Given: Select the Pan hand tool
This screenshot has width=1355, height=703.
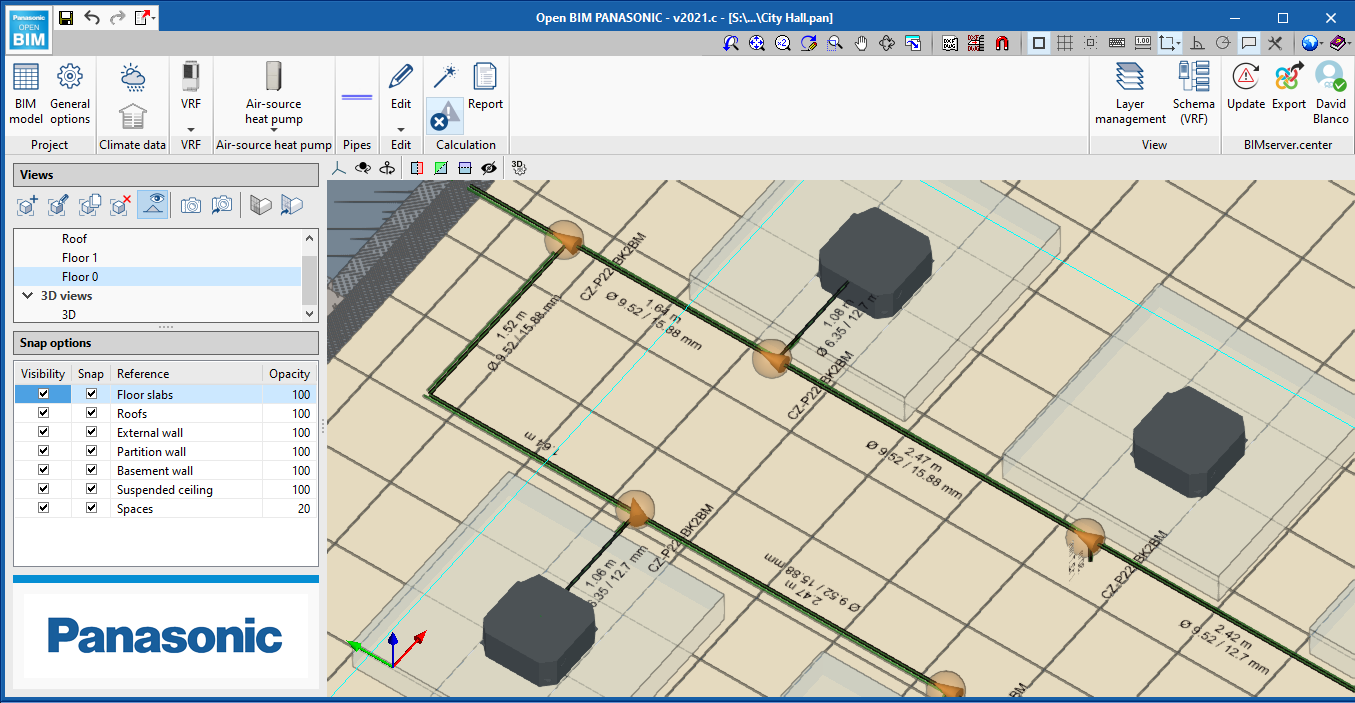Looking at the screenshot, I should [861, 43].
